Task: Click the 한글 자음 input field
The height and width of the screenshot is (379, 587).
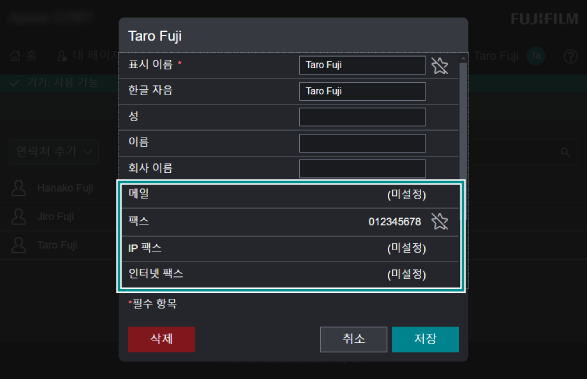Action: tap(362, 91)
